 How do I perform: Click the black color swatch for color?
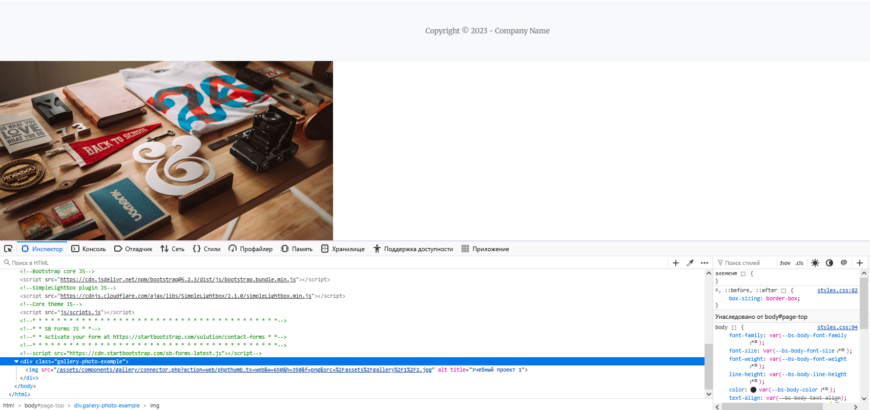[753, 389]
